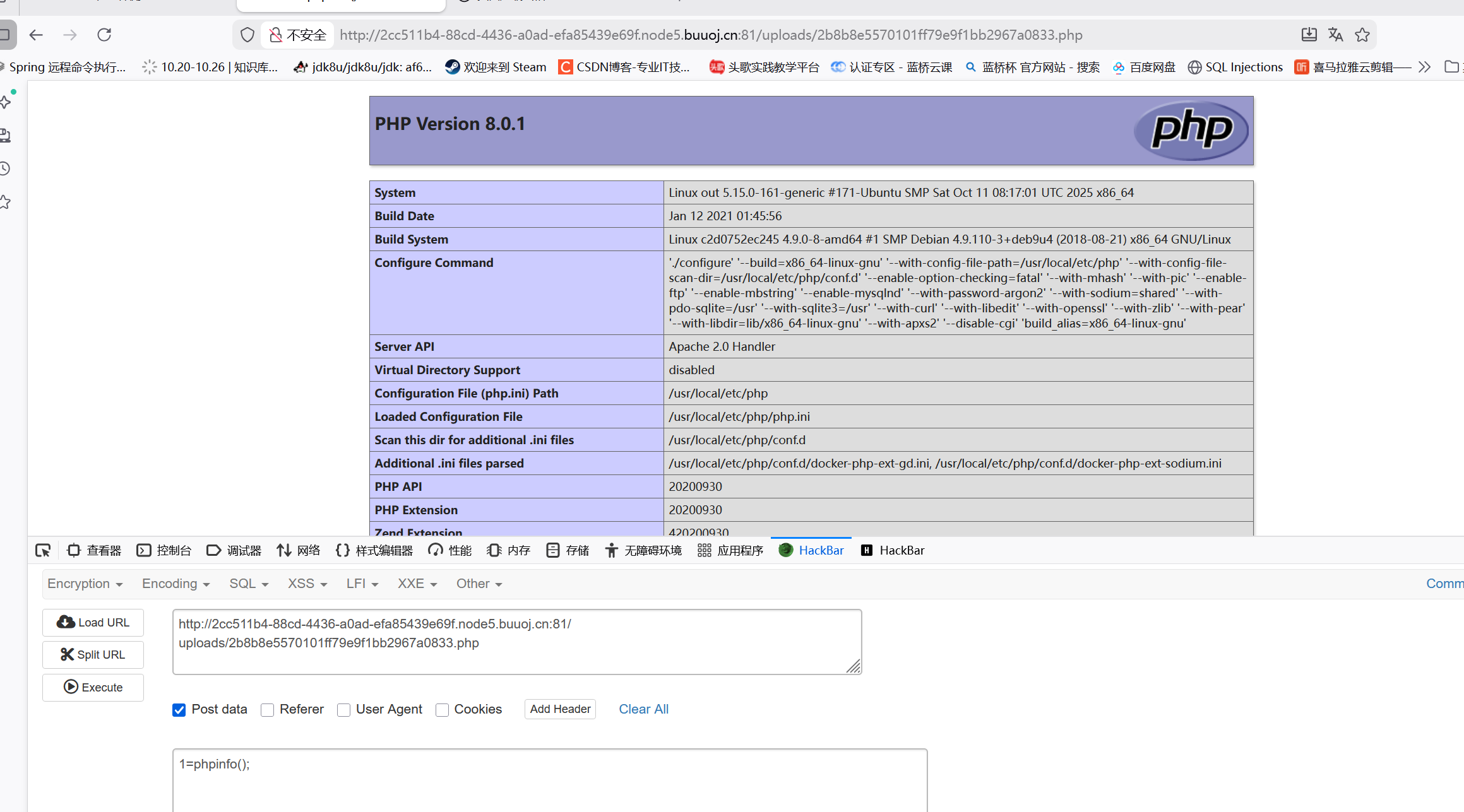Image resolution: width=1464 pixels, height=812 pixels.
Task: Expand the LFI dropdown
Action: 362,584
